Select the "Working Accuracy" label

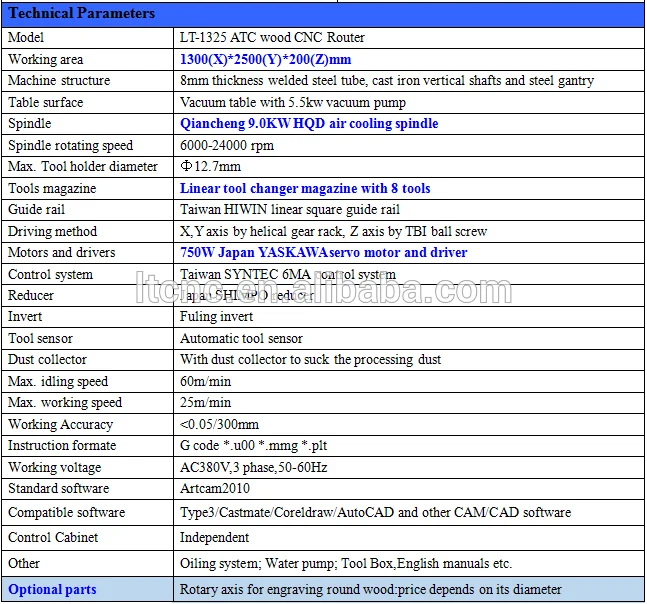click(x=61, y=424)
